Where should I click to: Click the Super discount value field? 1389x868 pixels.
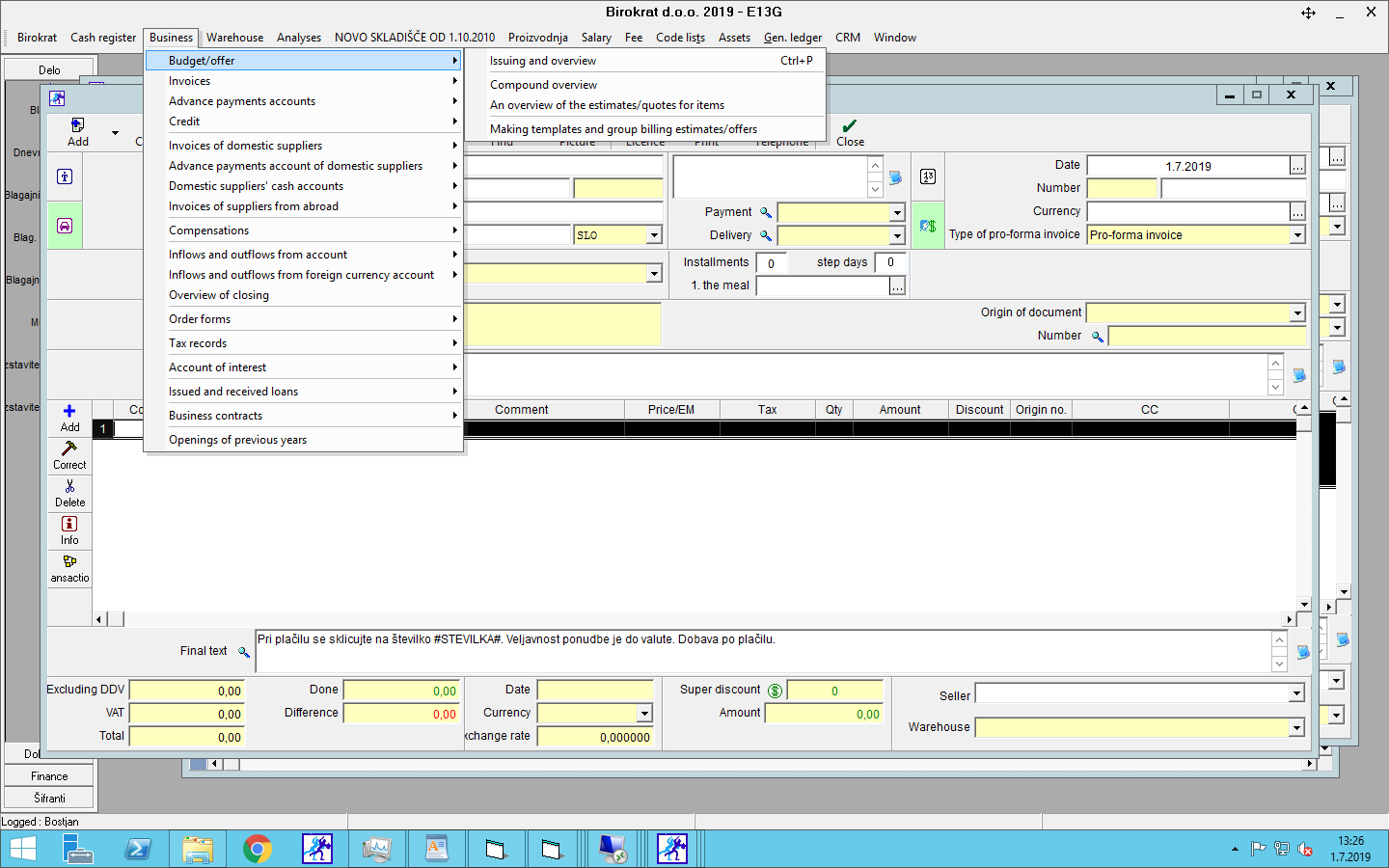pos(835,691)
